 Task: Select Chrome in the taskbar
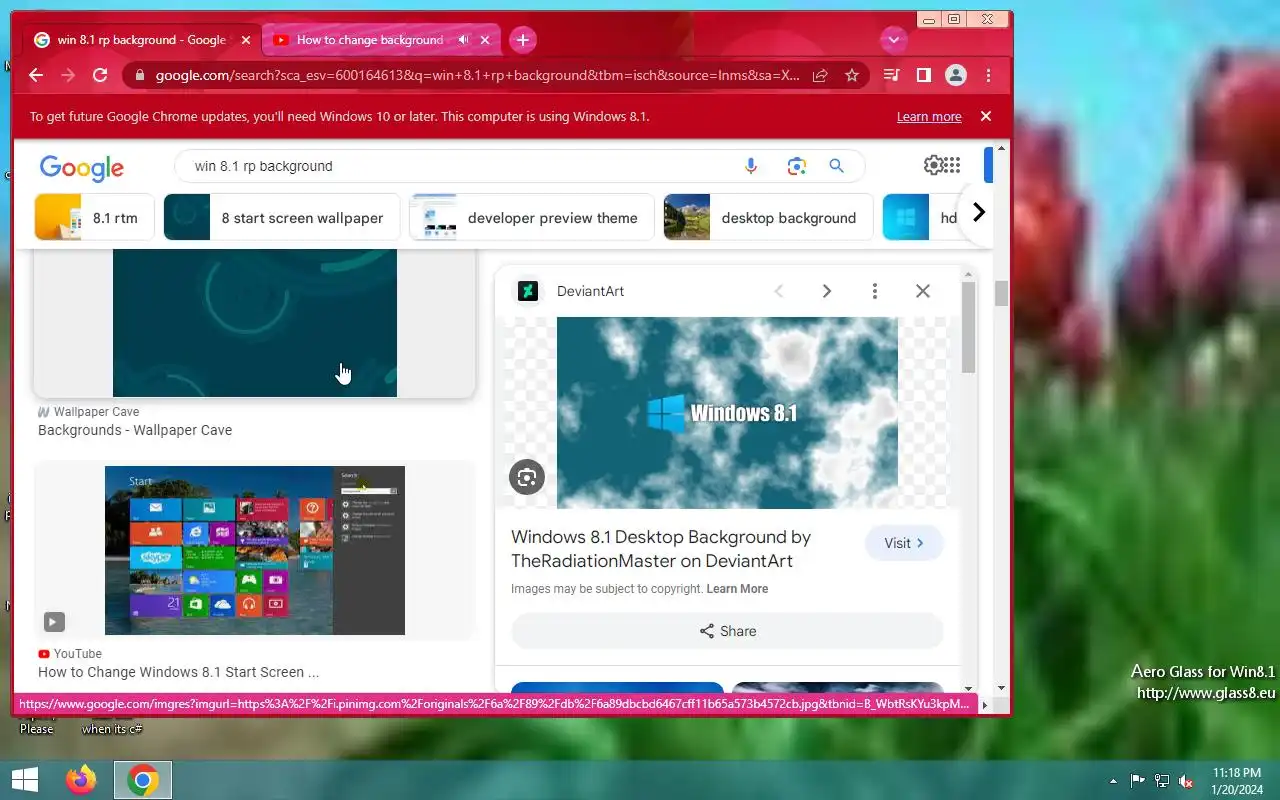[143, 780]
